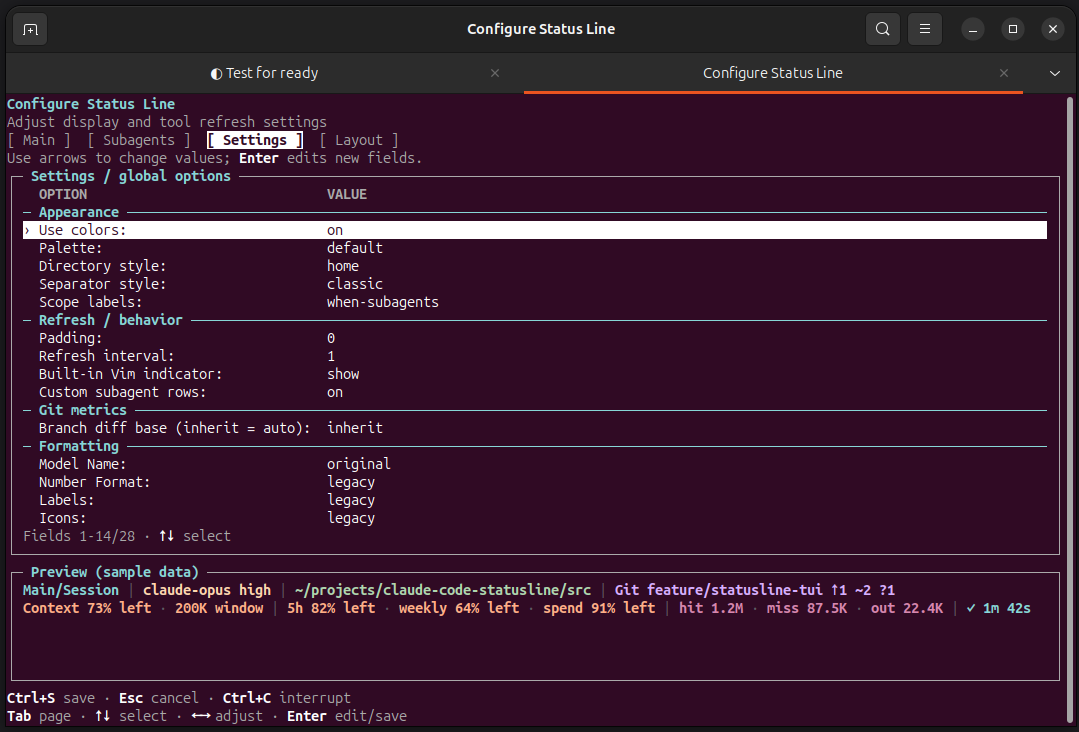Click the Separator style value 'classic'
This screenshot has height=732, width=1079.
coord(355,284)
